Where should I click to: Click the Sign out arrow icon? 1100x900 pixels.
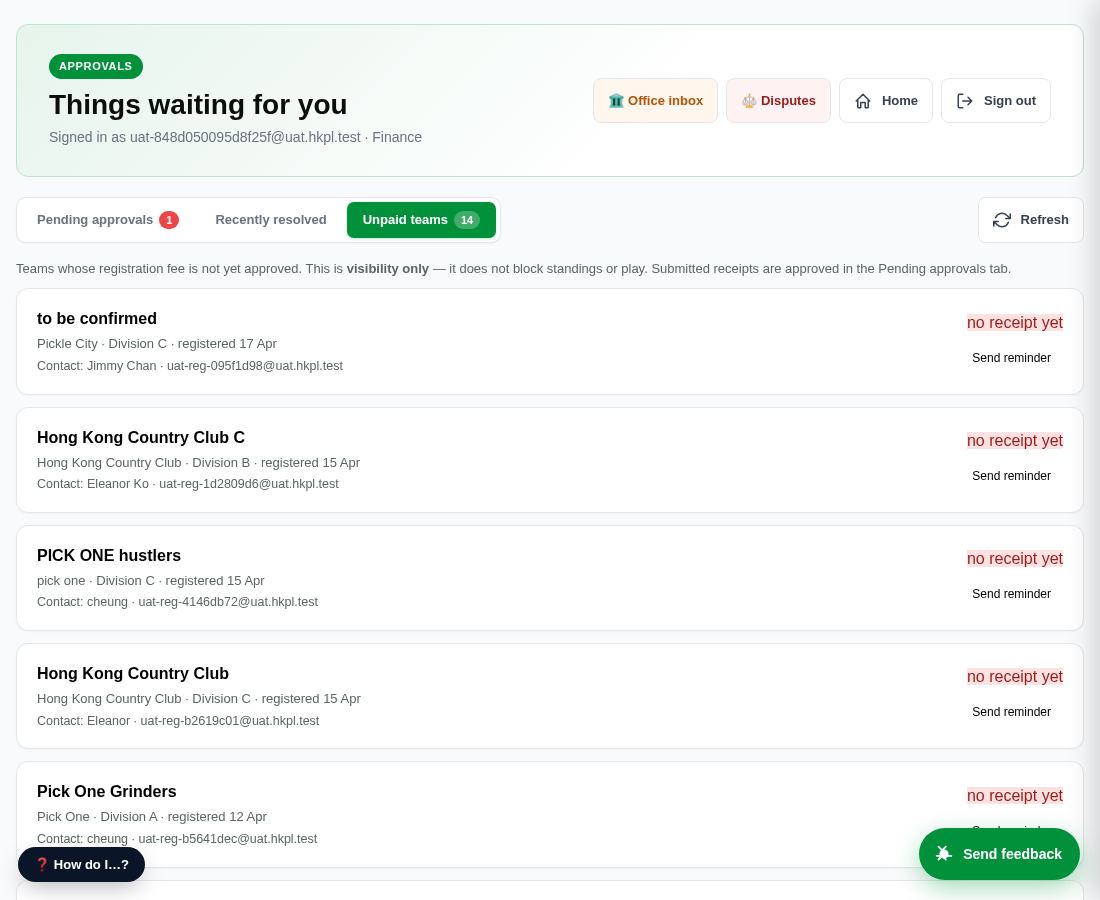click(965, 101)
